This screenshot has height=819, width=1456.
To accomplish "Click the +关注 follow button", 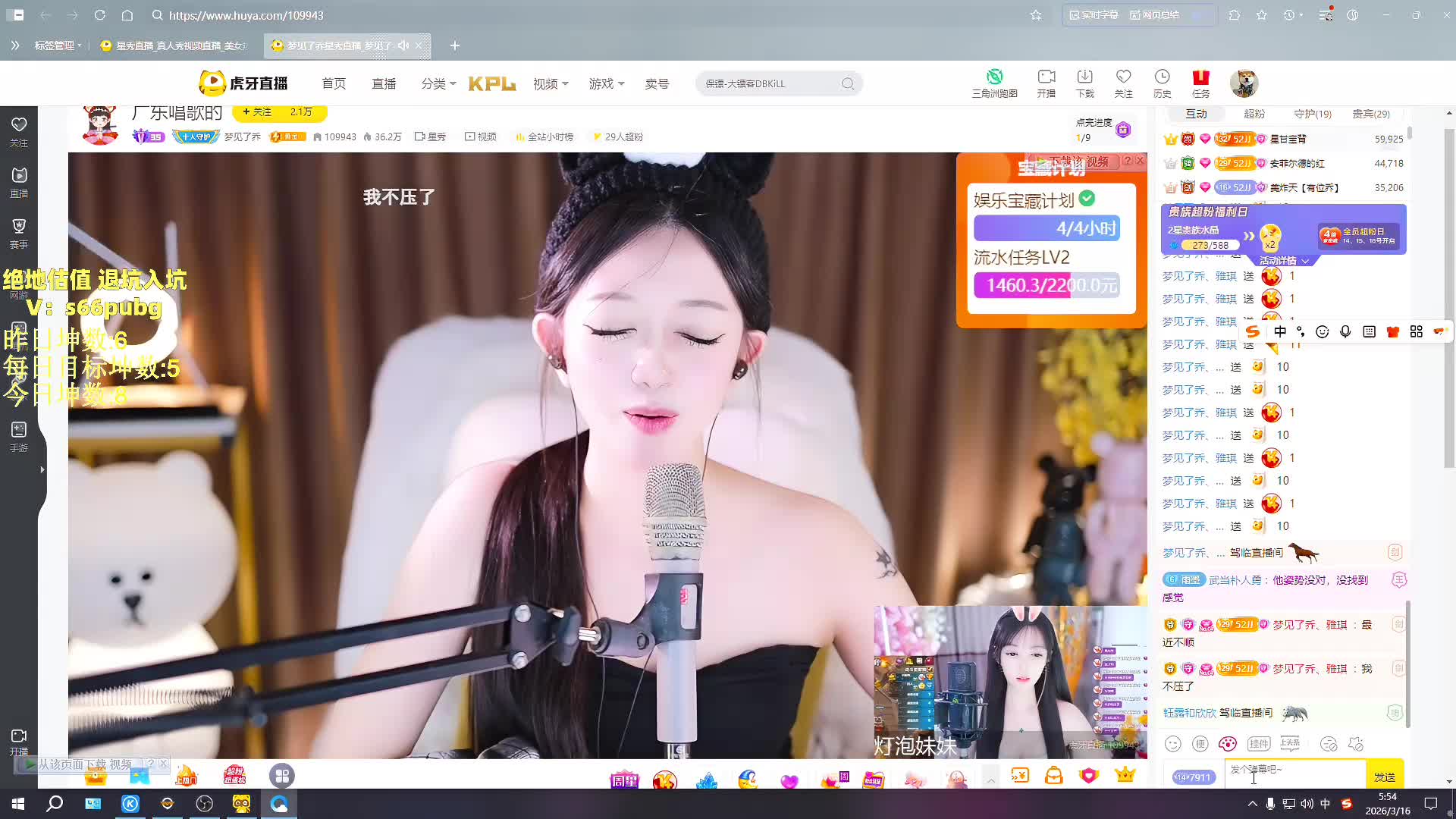I will 258,112.
